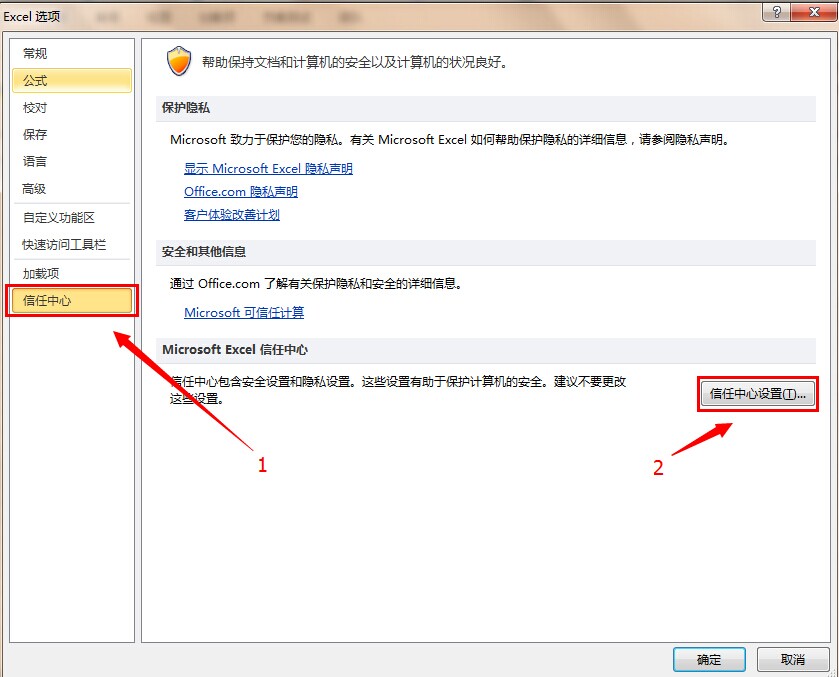Switch to the 校对 options page
The image size is (839, 677).
click(x=36, y=108)
